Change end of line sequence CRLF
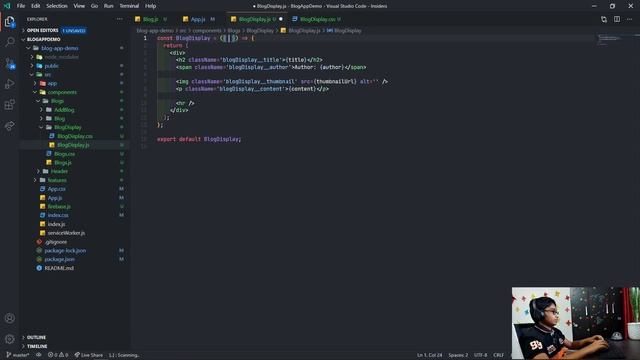 click(498, 355)
